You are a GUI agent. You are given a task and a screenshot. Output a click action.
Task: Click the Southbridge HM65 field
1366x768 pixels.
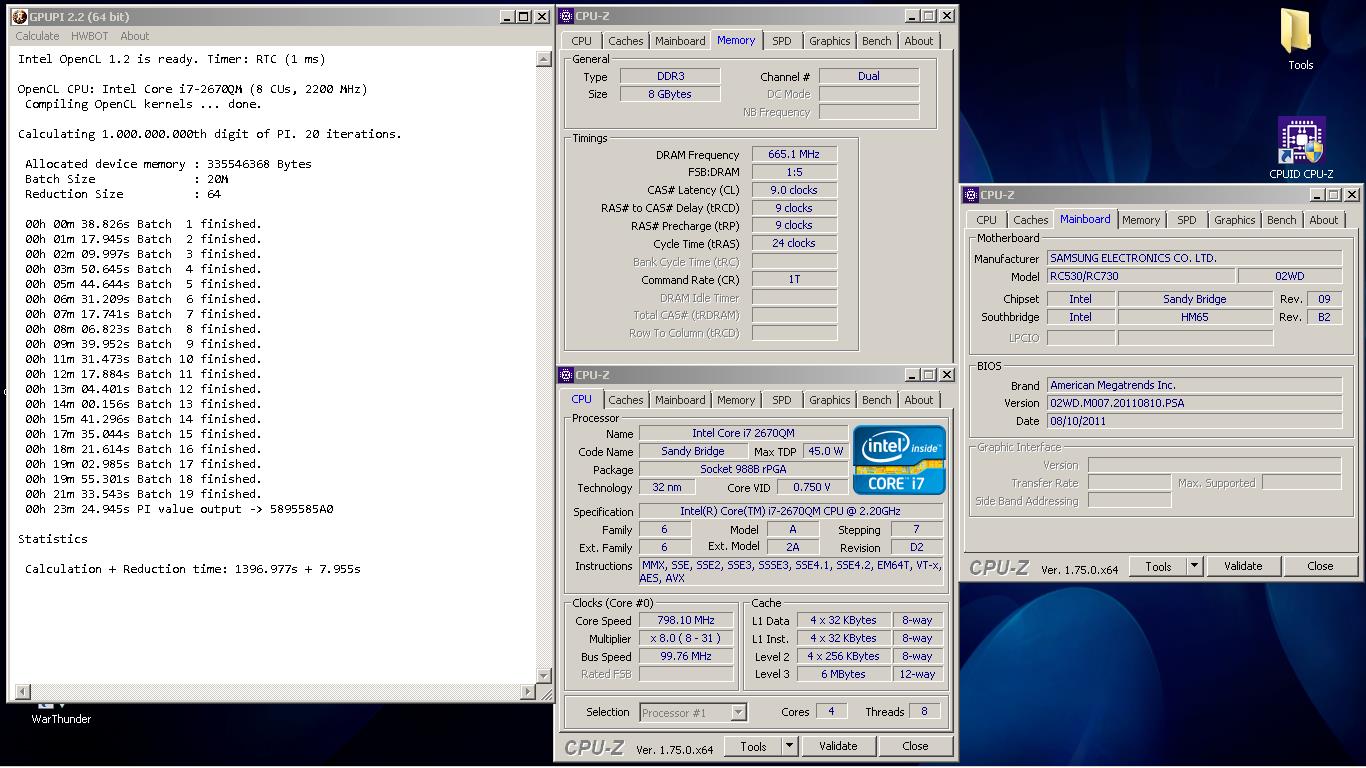tap(1194, 317)
